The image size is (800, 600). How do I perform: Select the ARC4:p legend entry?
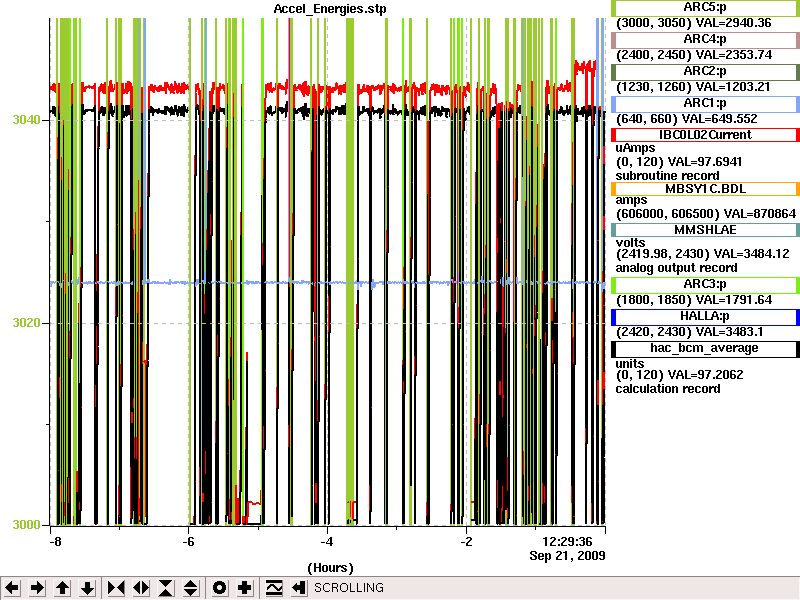click(x=705, y=39)
